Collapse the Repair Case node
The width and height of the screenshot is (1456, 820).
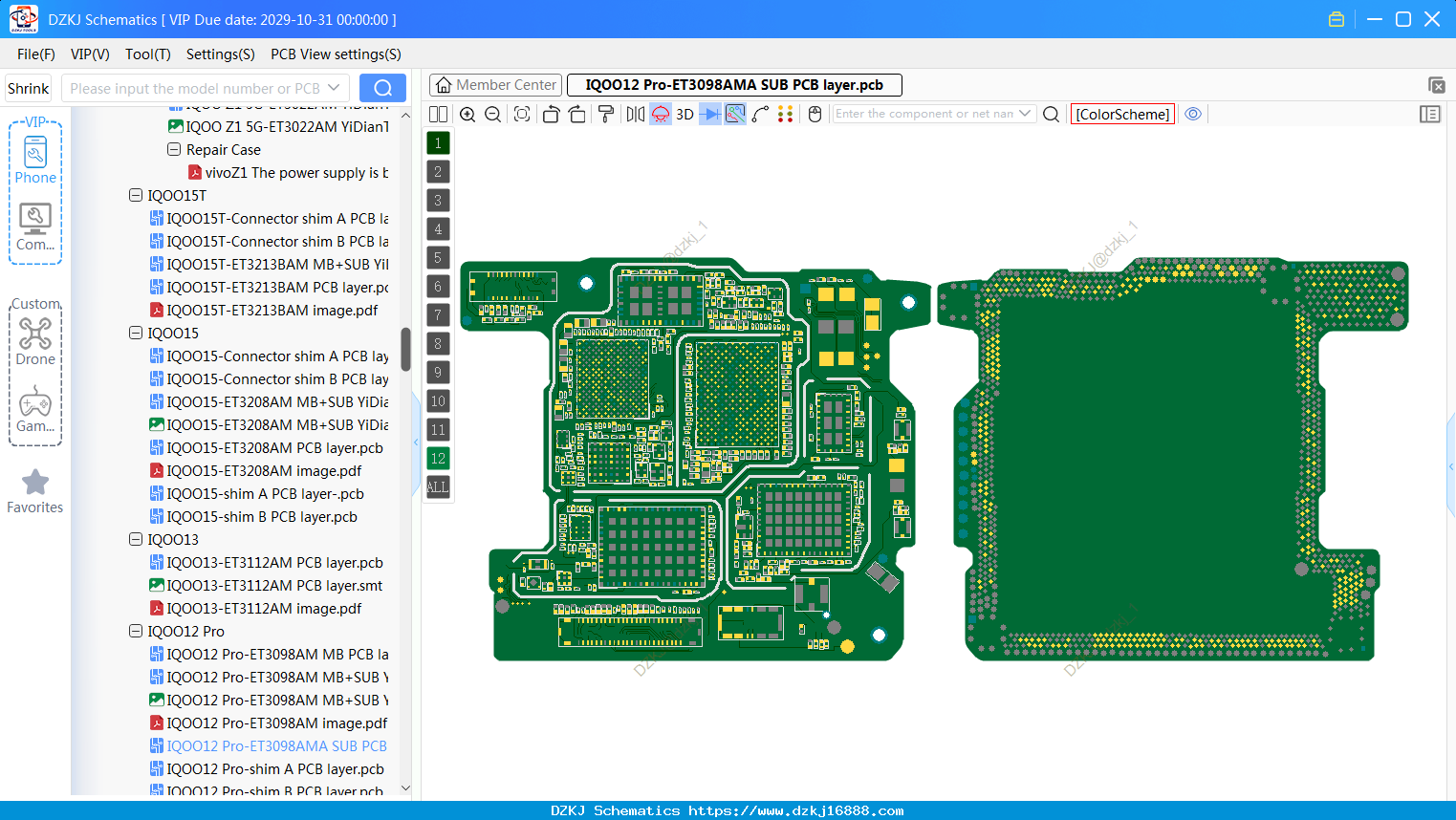[174, 149]
